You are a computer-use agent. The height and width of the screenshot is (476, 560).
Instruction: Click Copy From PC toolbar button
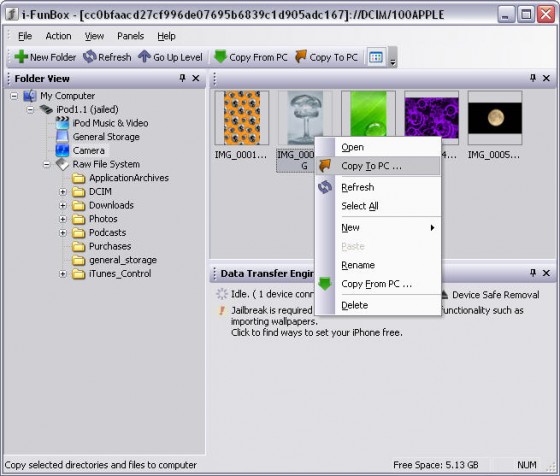pos(251,57)
